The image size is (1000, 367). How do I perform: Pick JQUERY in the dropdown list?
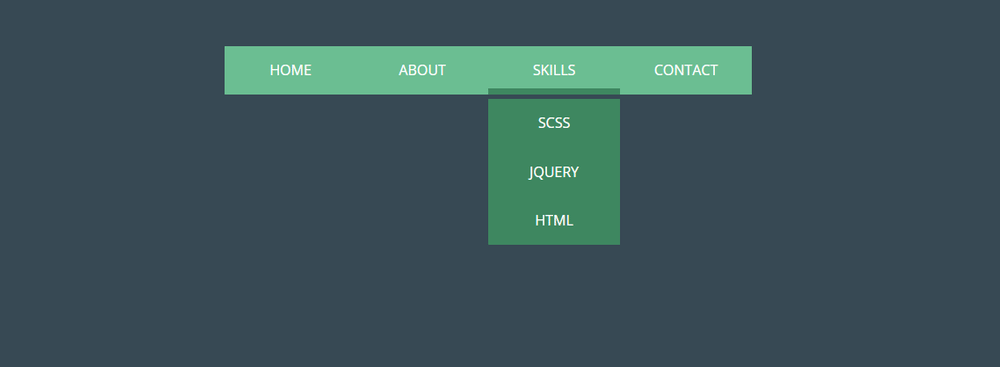pos(554,172)
